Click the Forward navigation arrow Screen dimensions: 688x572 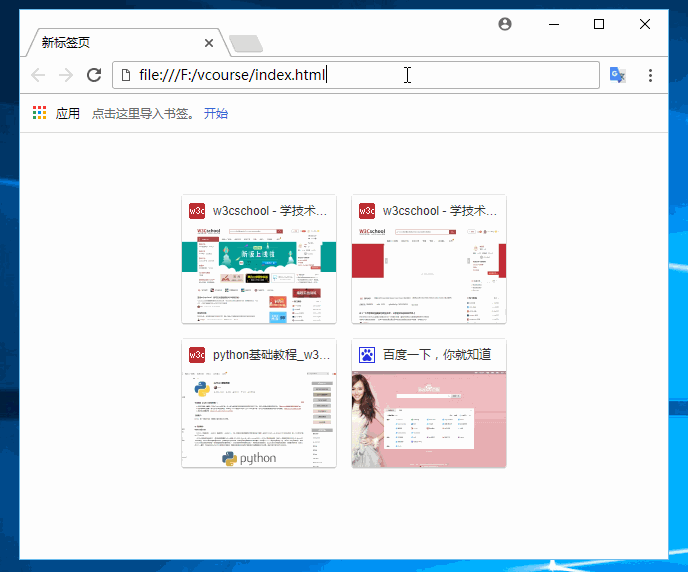(66, 75)
